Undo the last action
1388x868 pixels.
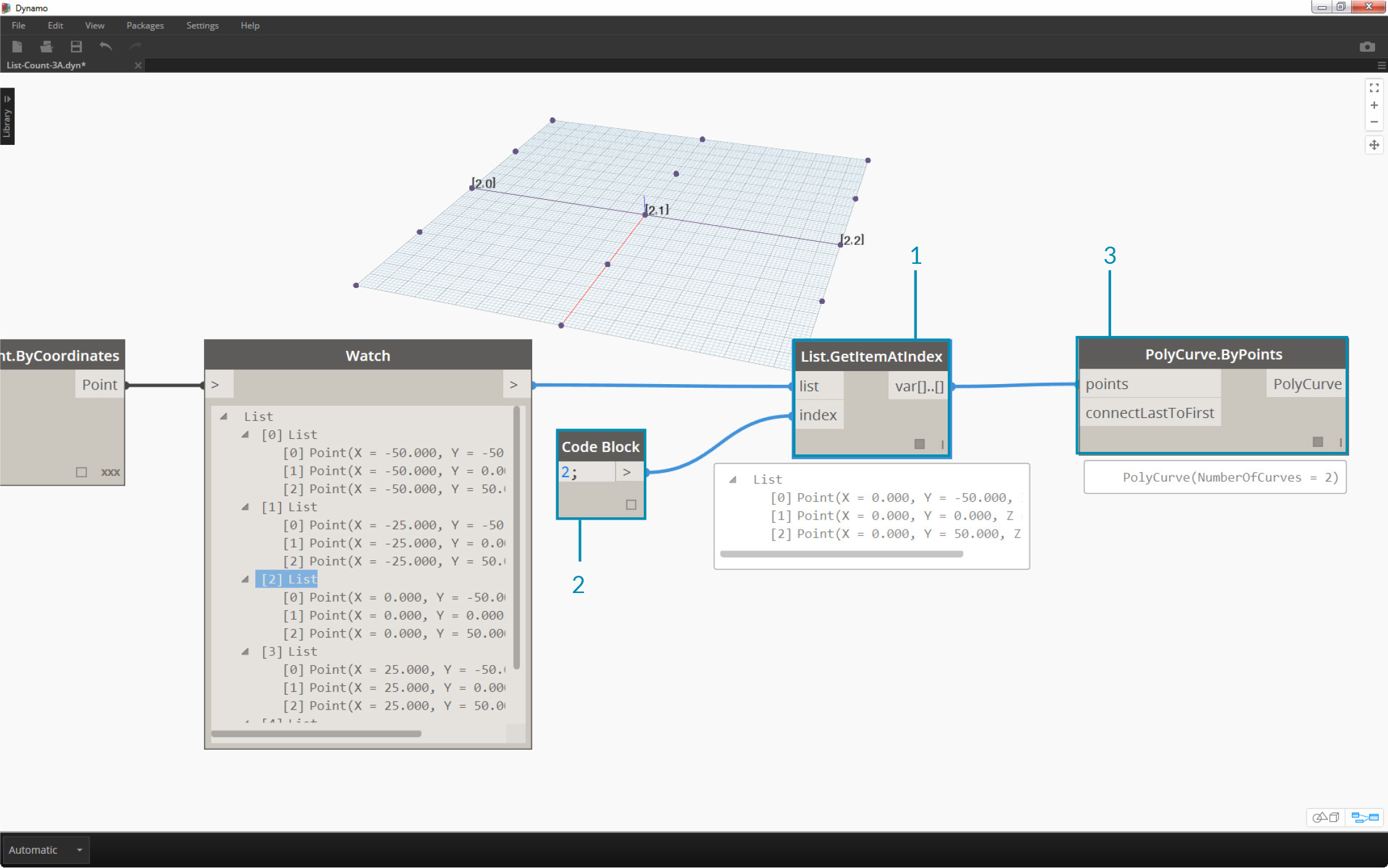tap(106, 46)
